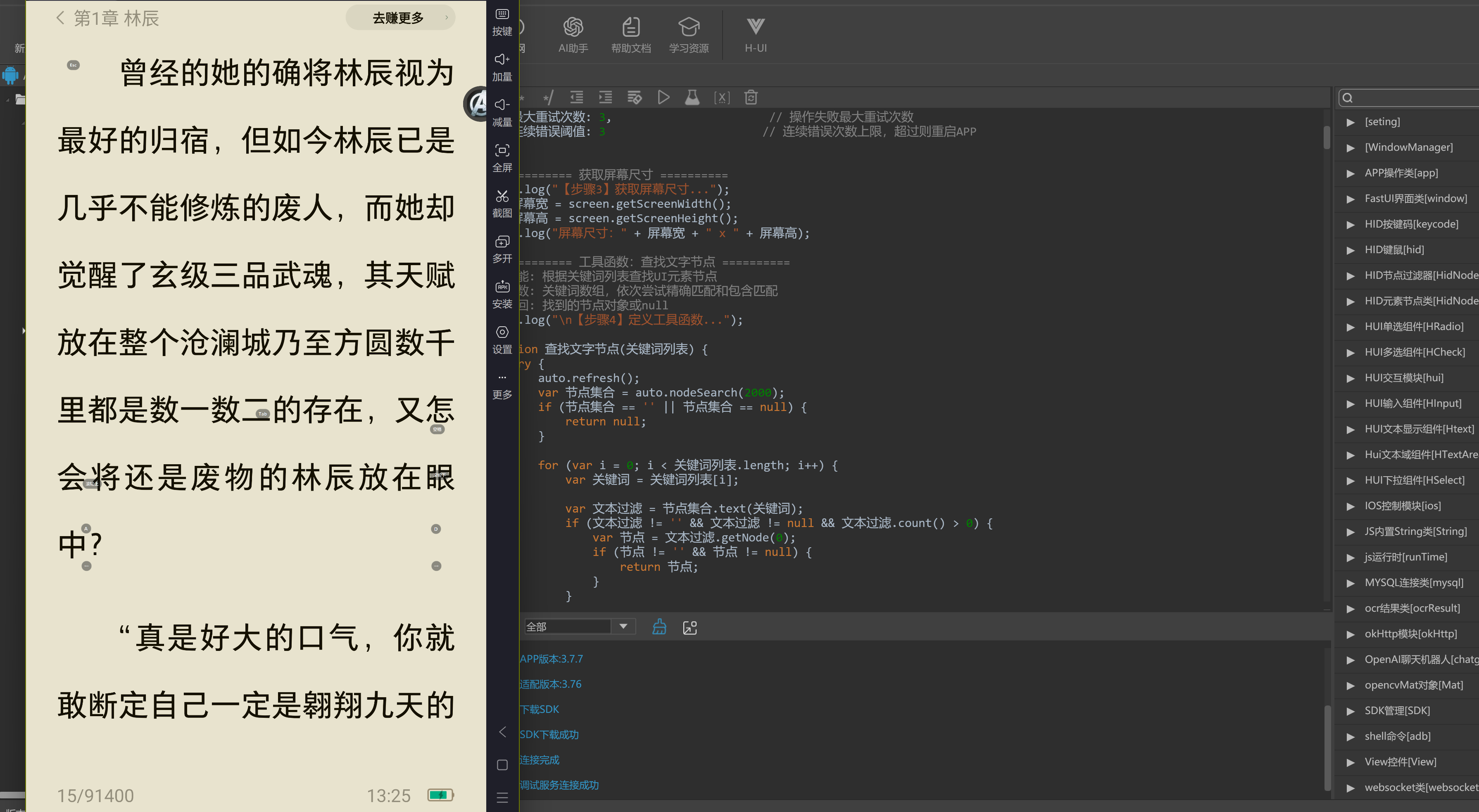Click shell命令[adb] item

[x=1398, y=736]
